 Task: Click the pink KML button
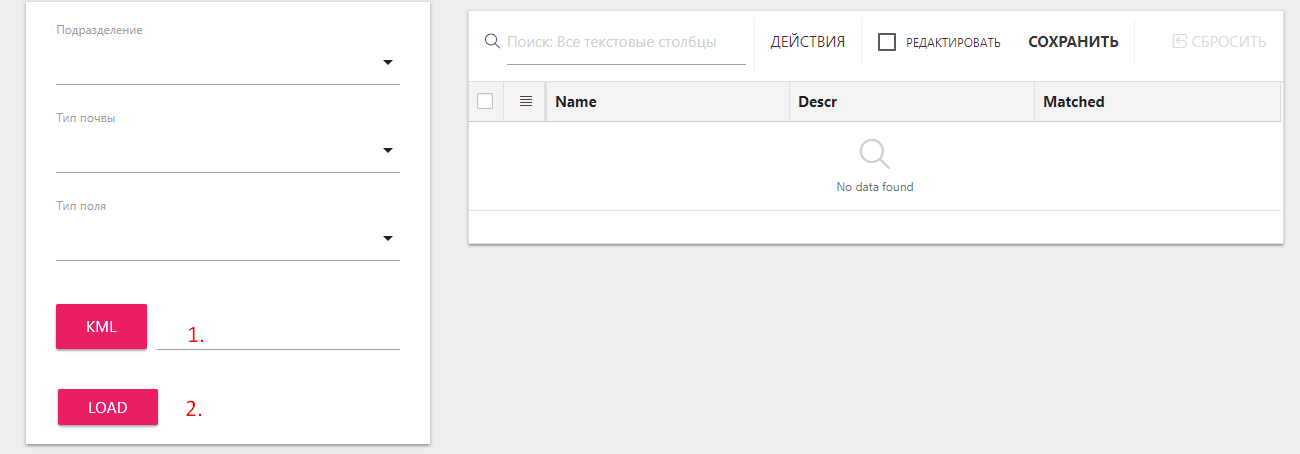[101, 327]
